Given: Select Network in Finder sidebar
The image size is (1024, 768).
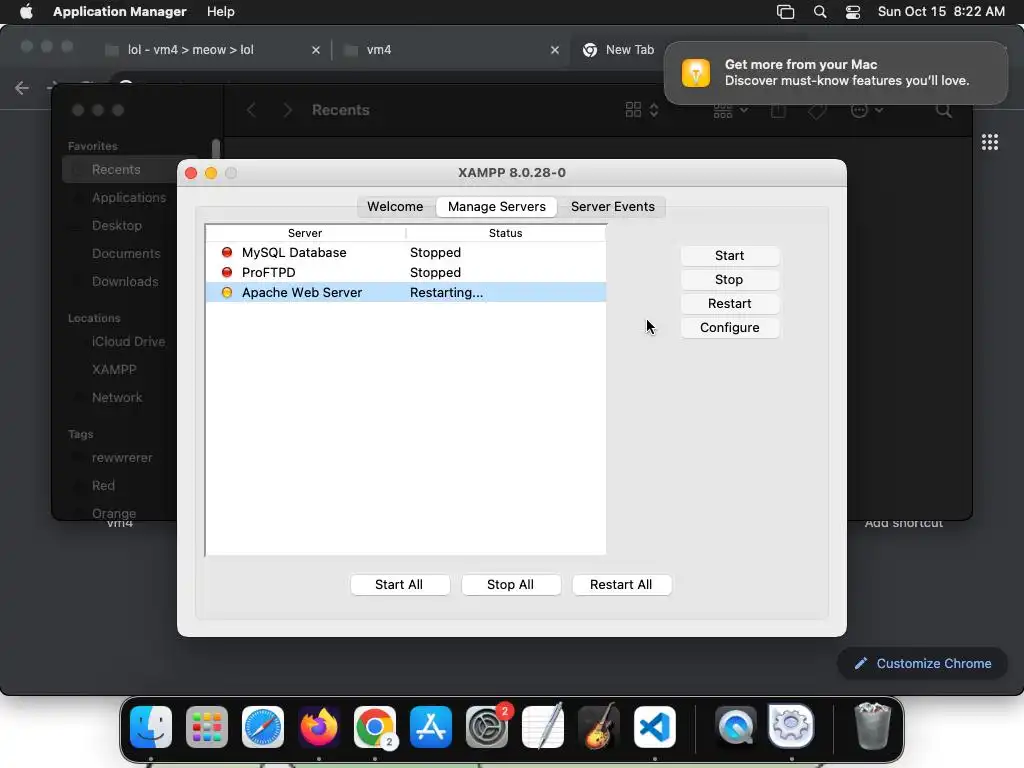Looking at the screenshot, I should pos(117,398).
